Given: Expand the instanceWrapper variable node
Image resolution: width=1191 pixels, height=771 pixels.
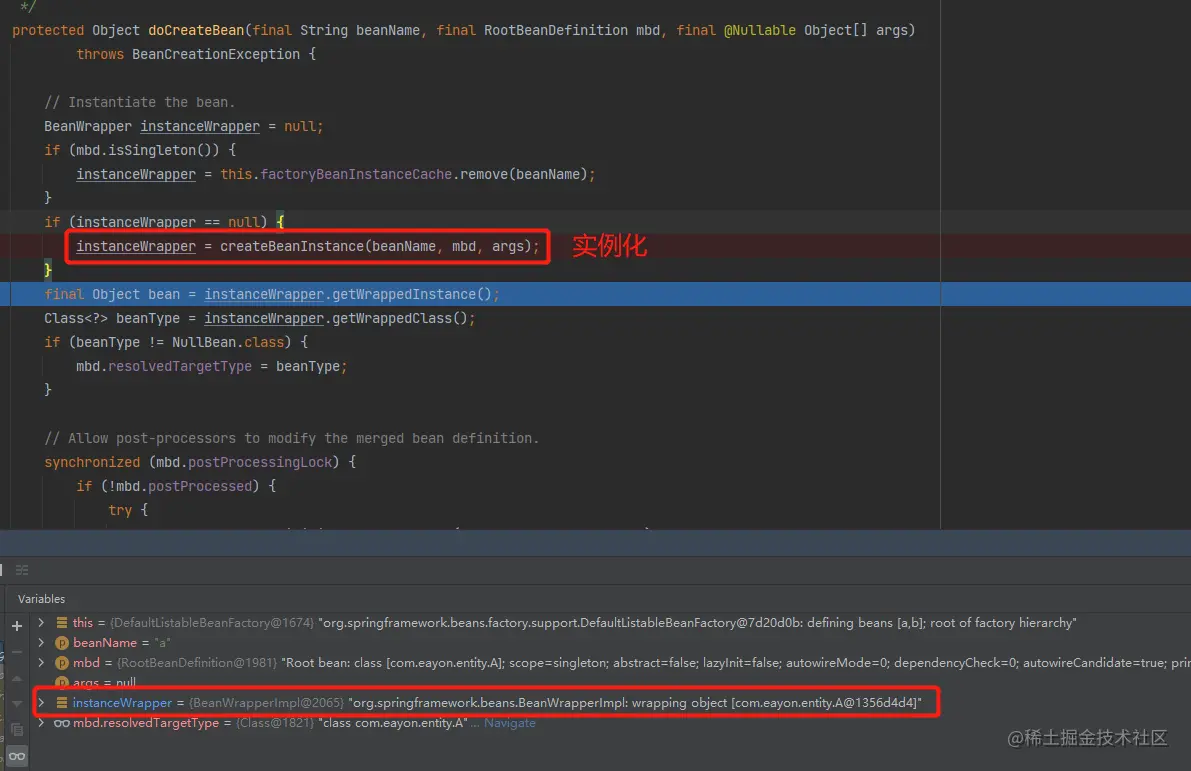Looking at the screenshot, I should (41, 703).
